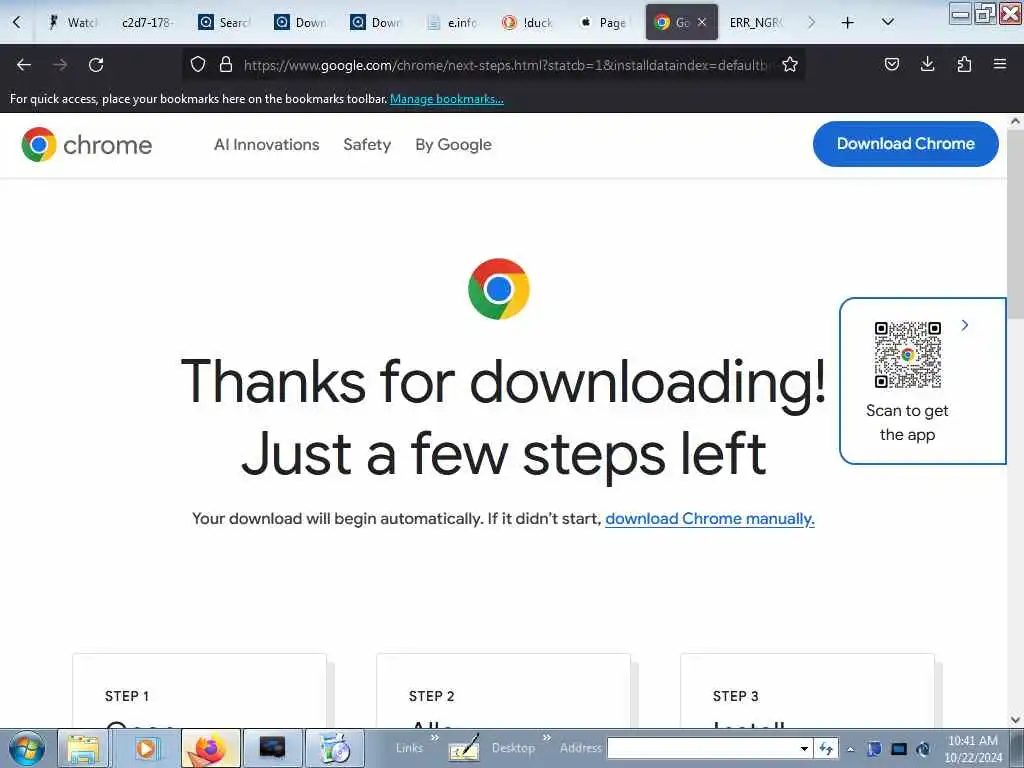Switch to the Watch tab
1024x768 pixels.
tap(73, 22)
